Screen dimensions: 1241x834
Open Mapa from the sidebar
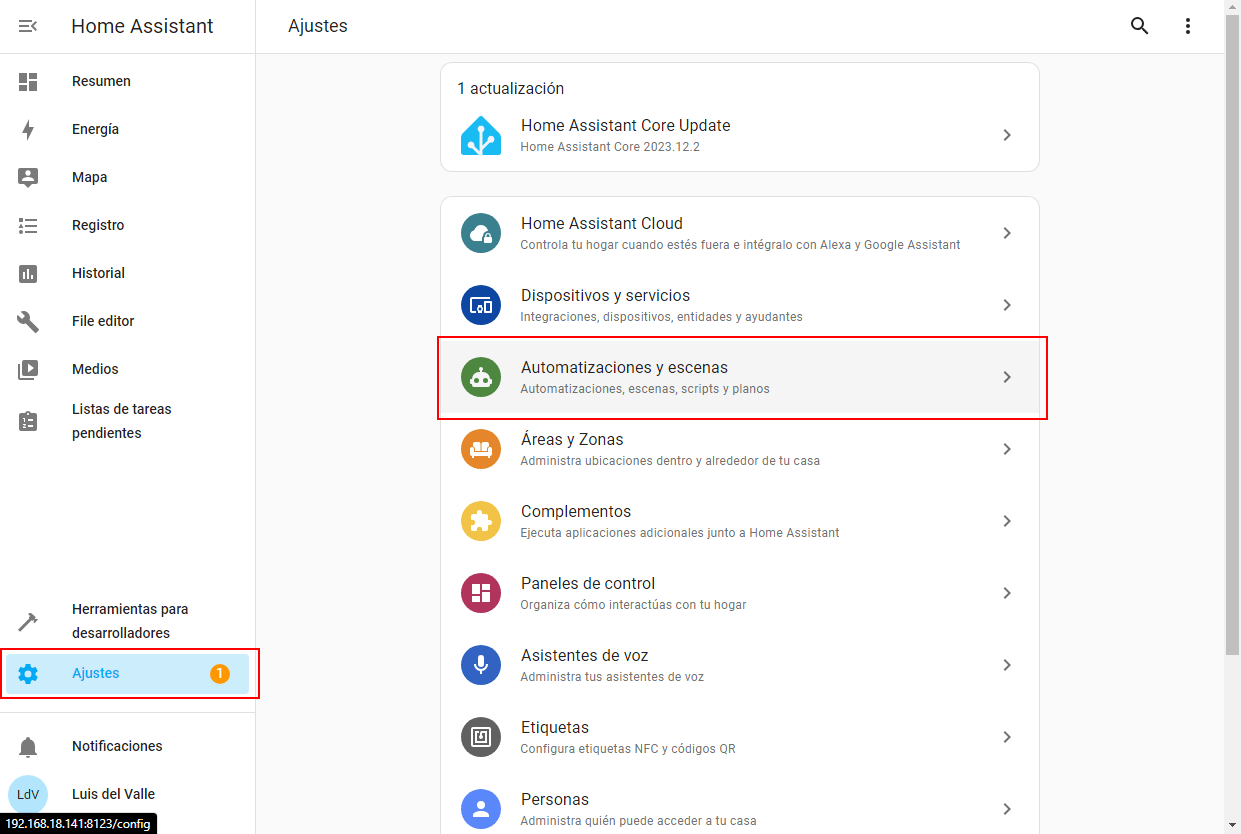(x=127, y=177)
